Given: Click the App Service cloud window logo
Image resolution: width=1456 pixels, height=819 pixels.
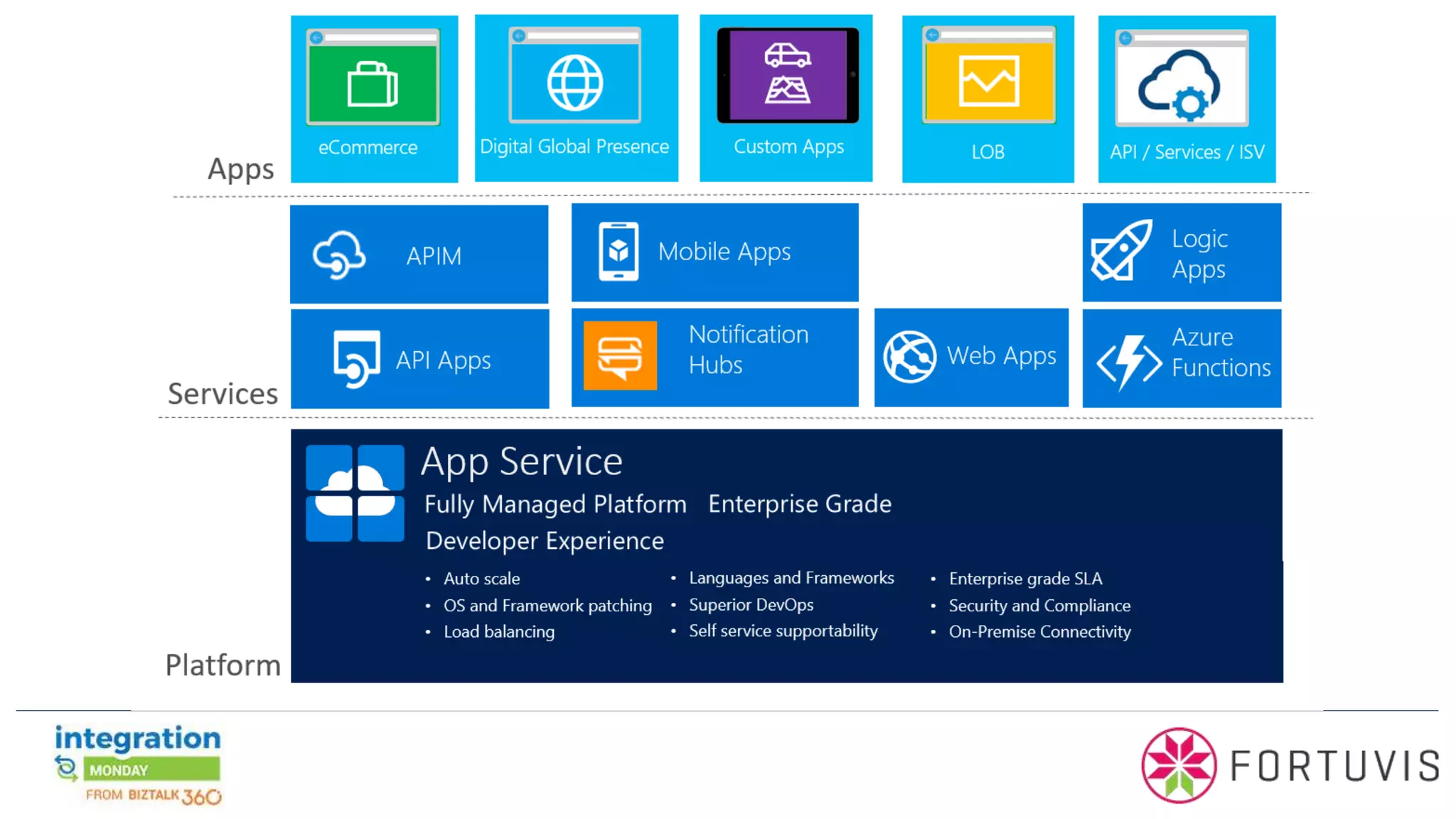Looking at the screenshot, I should click(x=355, y=493).
